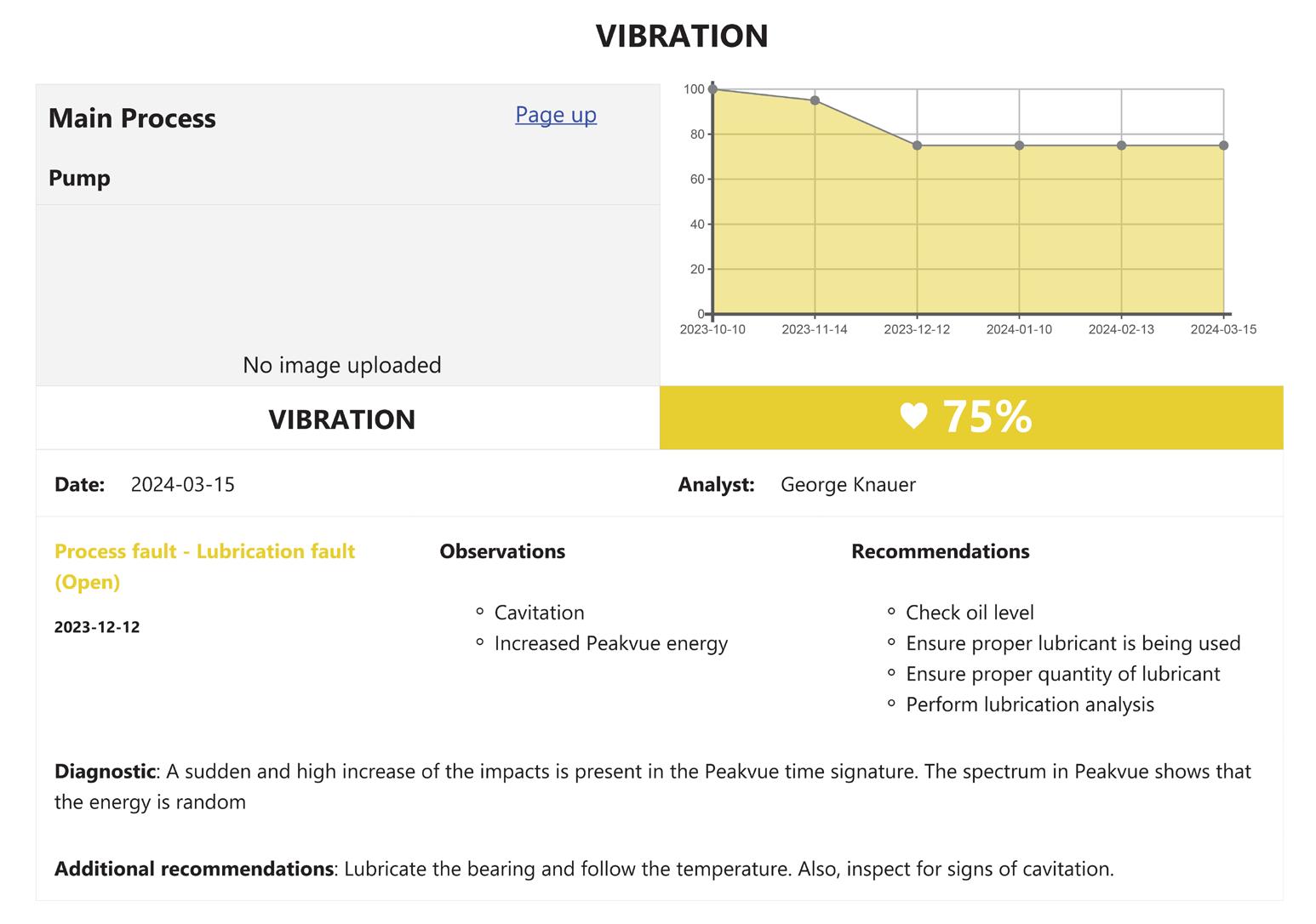Select the 2023-12-12 chart data point
The height and width of the screenshot is (924, 1316).
coord(917,145)
